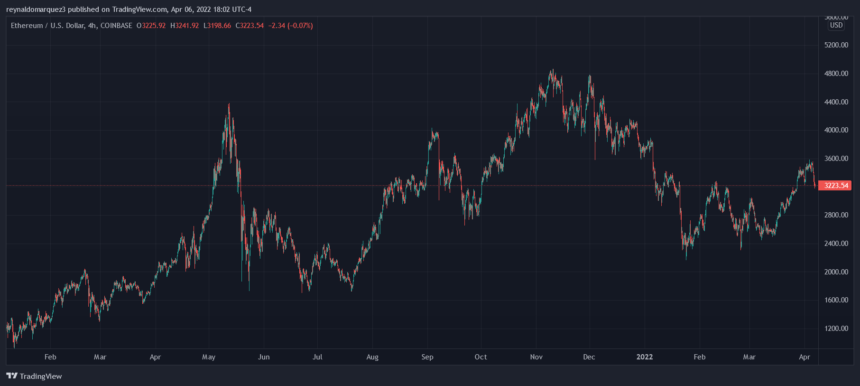Click the 2022 year marker on time axis
Viewport: 860px width, 386px height.
[x=643, y=356]
